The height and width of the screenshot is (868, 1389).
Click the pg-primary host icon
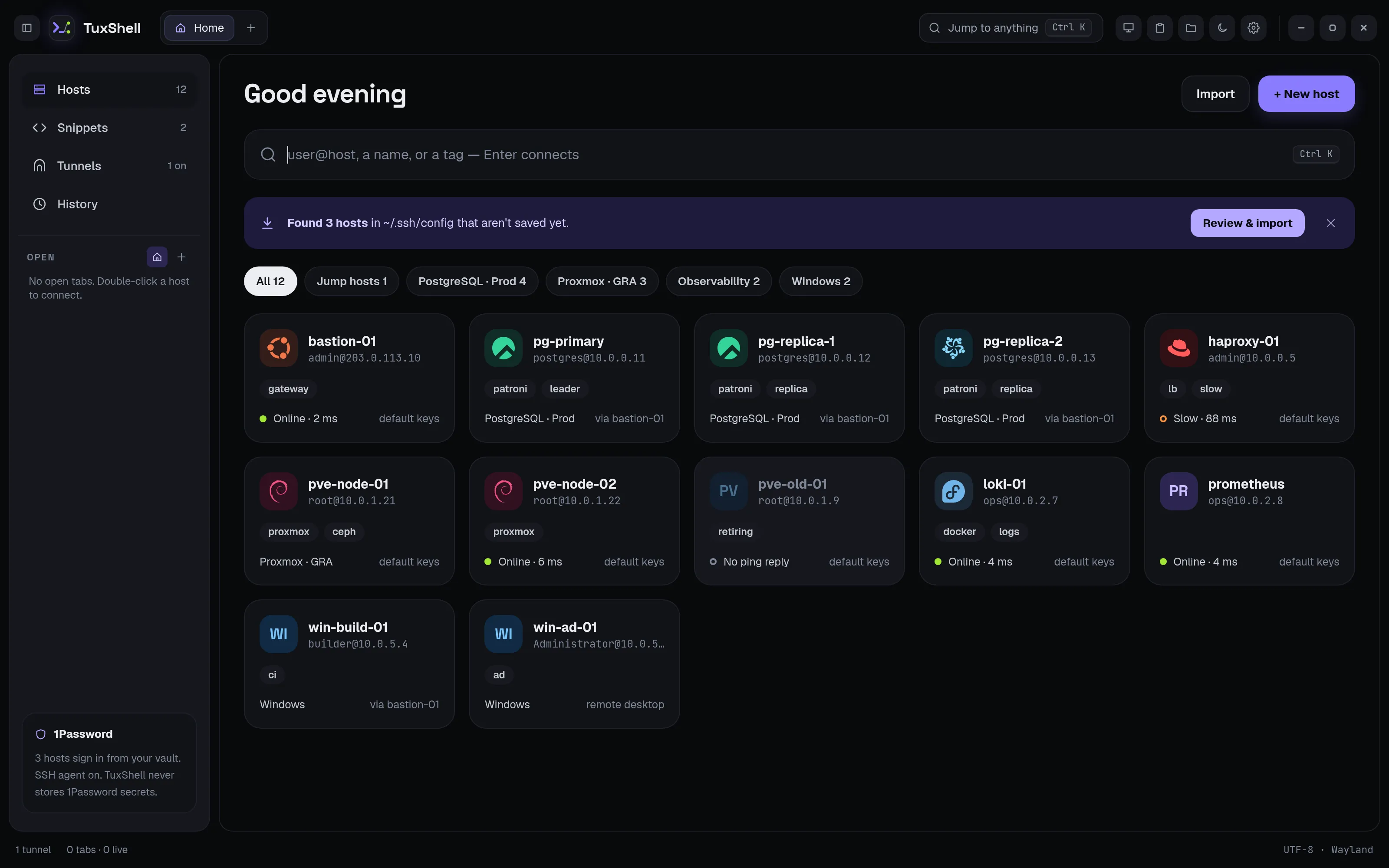[504, 348]
